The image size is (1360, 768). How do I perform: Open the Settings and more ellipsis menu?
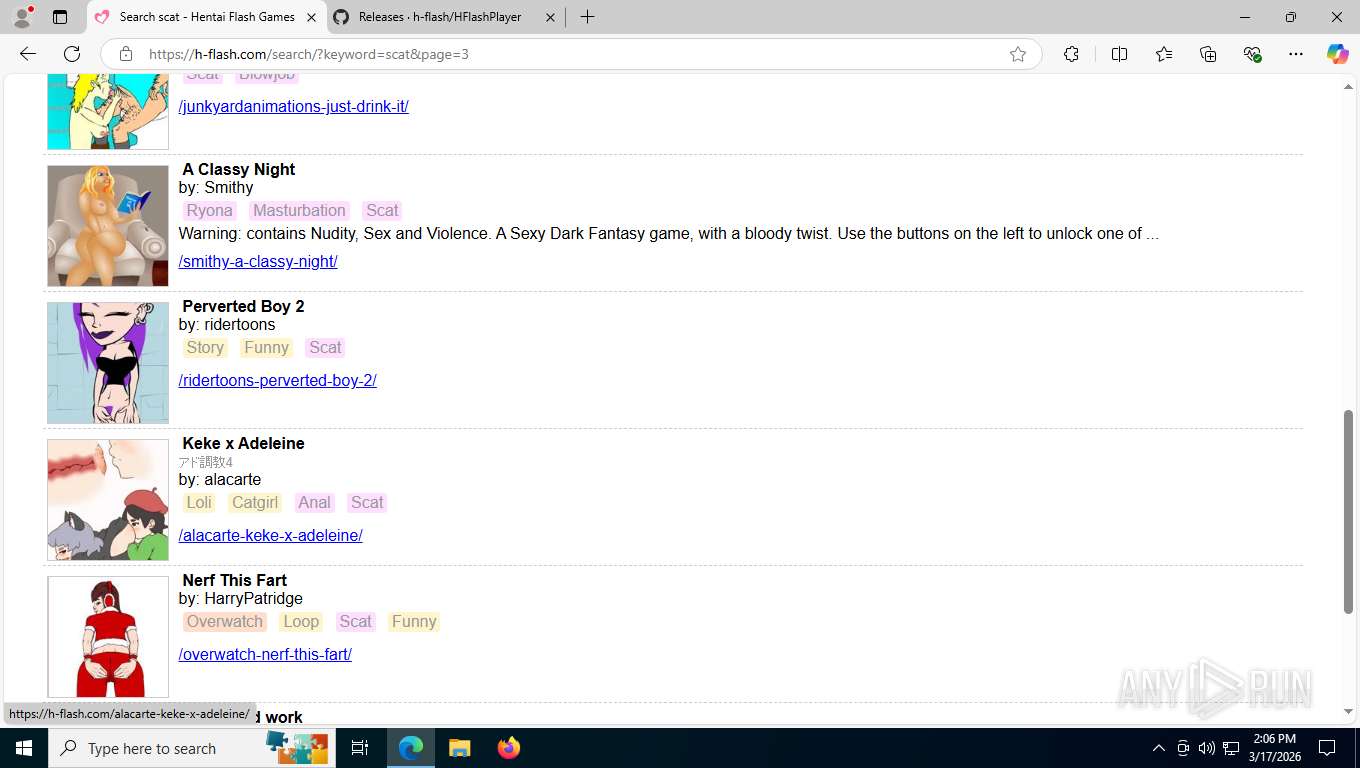click(x=1296, y=54)
